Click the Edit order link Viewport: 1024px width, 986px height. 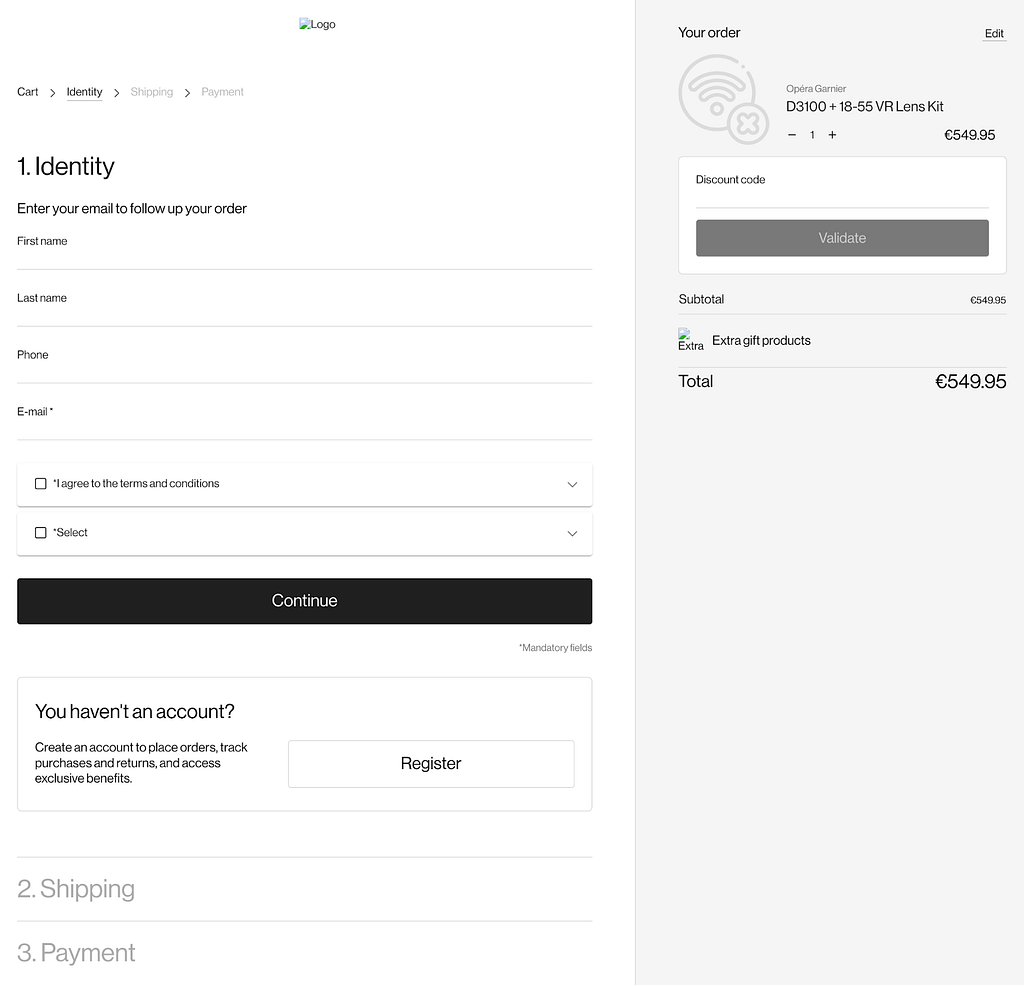(994, 33)
